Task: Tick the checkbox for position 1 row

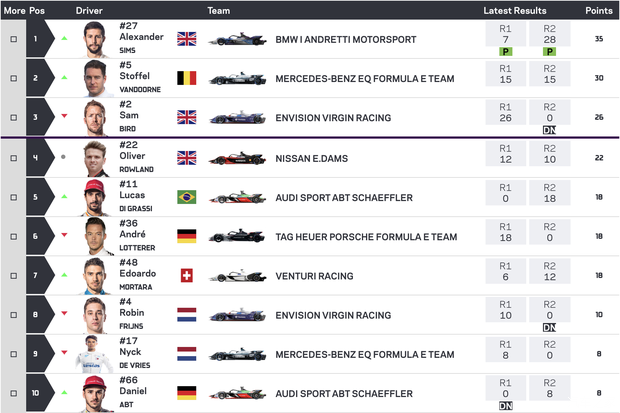Action: point(13,40)
